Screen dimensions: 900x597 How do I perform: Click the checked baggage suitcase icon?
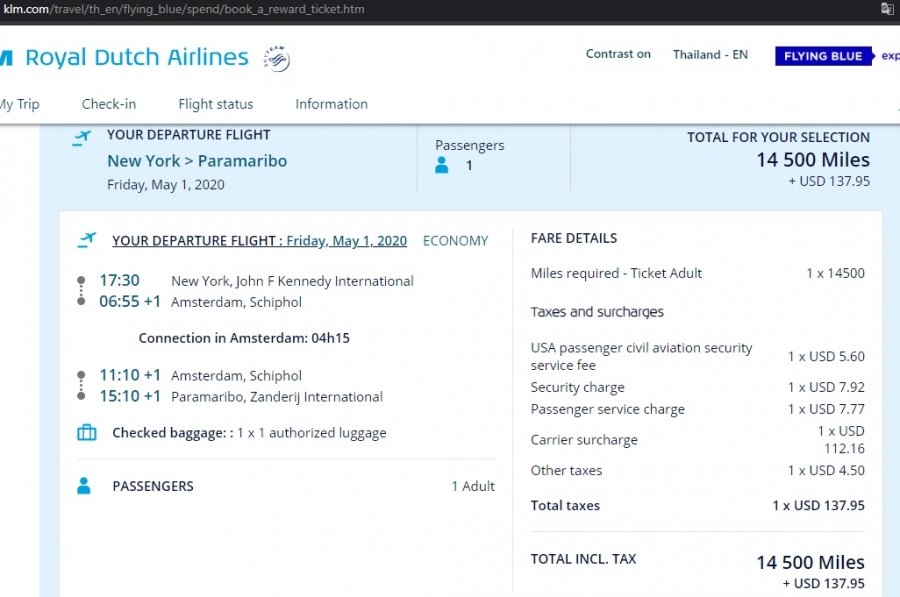87,433
